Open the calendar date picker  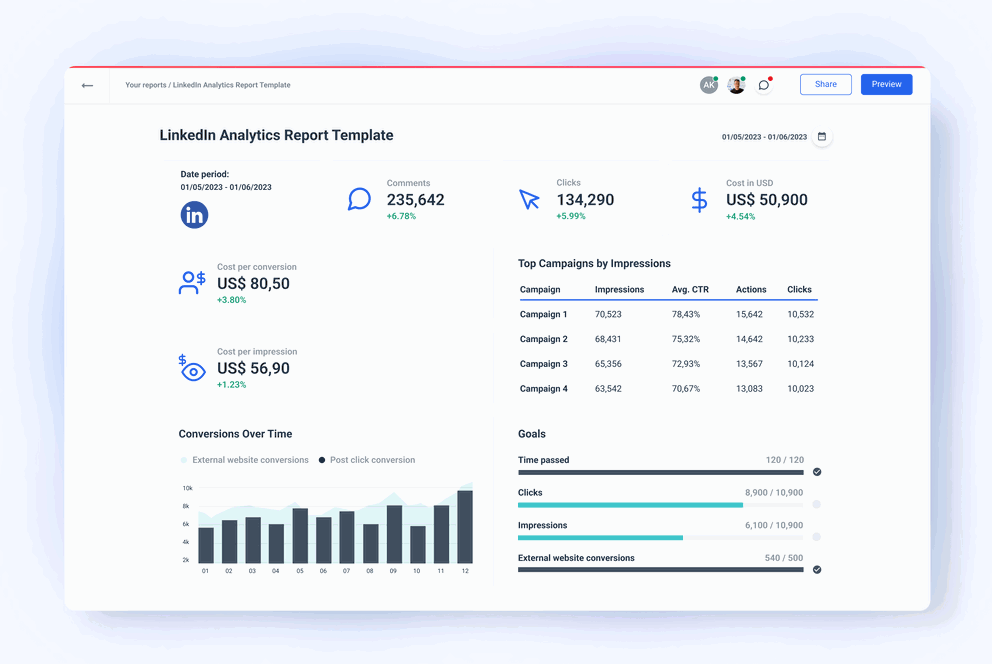[822, 136]
